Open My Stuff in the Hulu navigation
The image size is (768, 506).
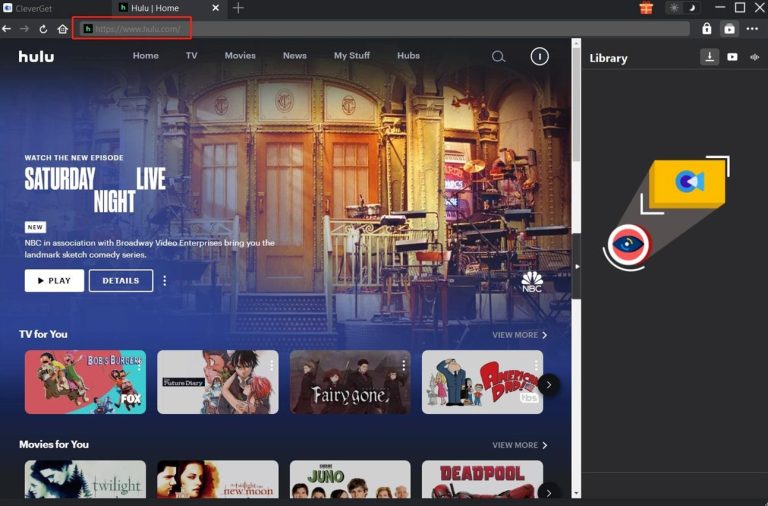pyautogui.click(x=352, y=56)
